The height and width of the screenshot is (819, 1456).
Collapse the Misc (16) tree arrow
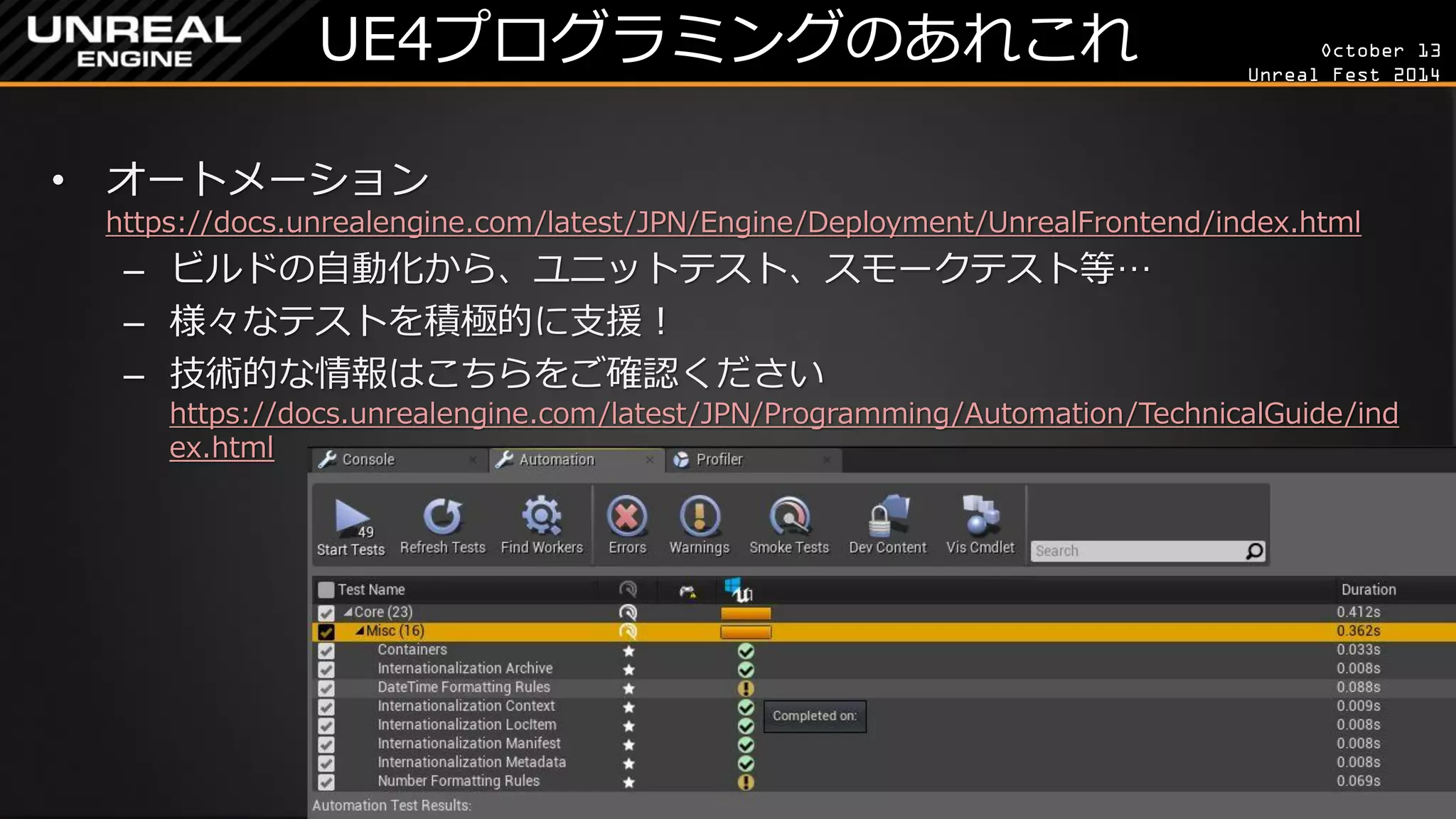360,631
